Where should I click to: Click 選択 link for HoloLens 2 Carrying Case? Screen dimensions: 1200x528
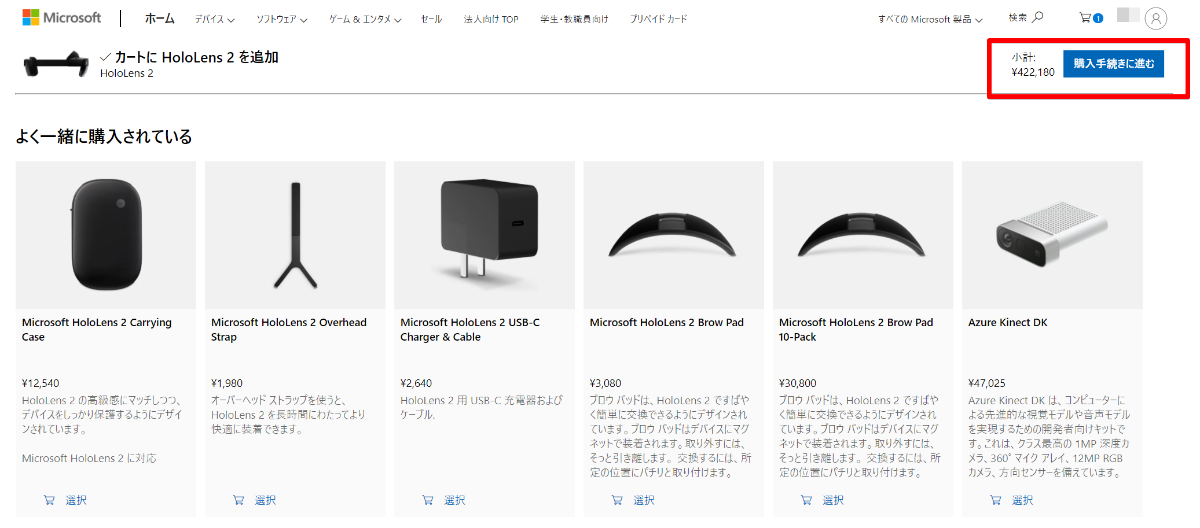click(x=76, y=500)
